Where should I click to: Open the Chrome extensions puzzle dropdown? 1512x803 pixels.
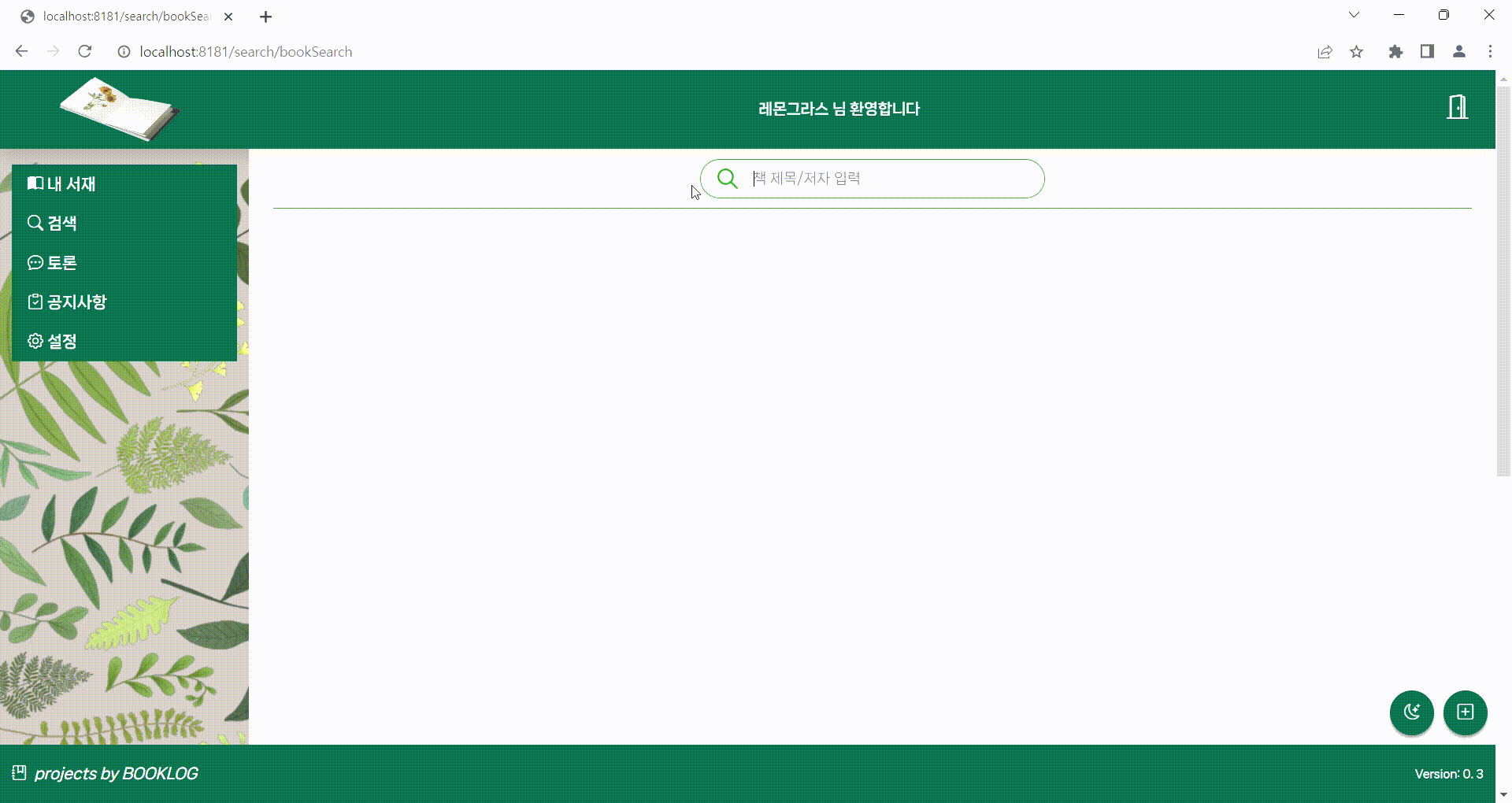point(1395,51)
